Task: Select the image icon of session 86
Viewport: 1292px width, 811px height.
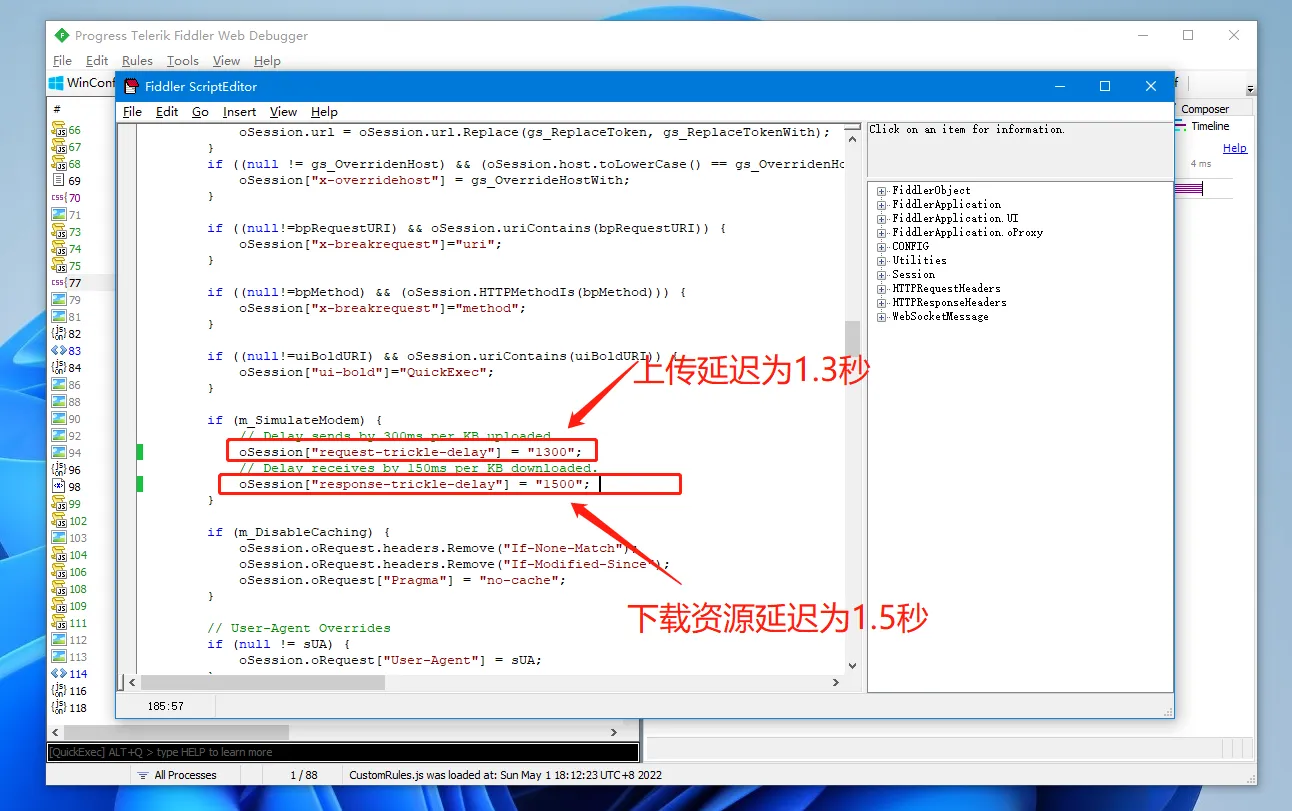Action: (58, 385)
